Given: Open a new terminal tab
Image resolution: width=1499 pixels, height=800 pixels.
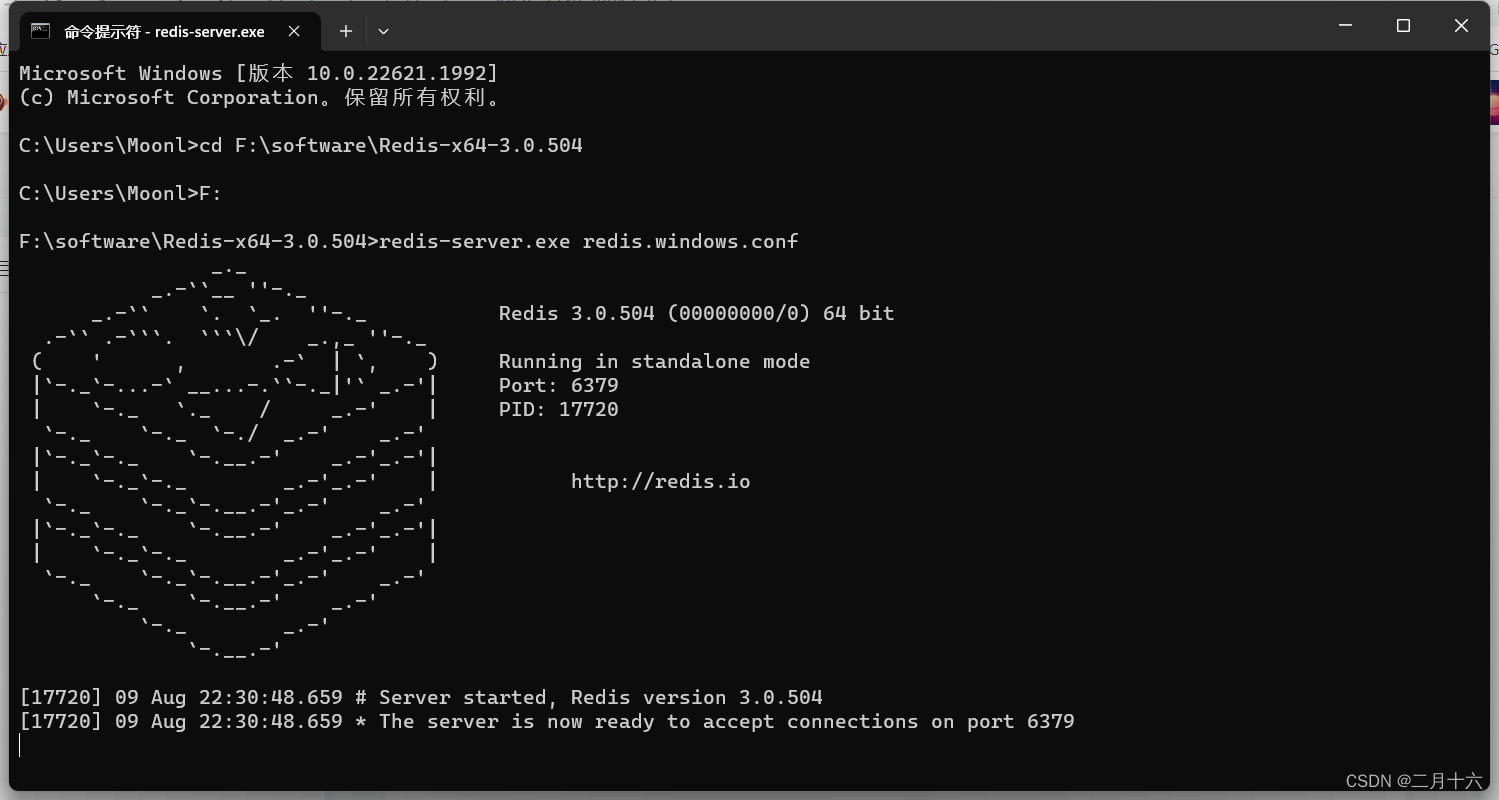Looking at the screenshot, I should [x=346, y=31].
